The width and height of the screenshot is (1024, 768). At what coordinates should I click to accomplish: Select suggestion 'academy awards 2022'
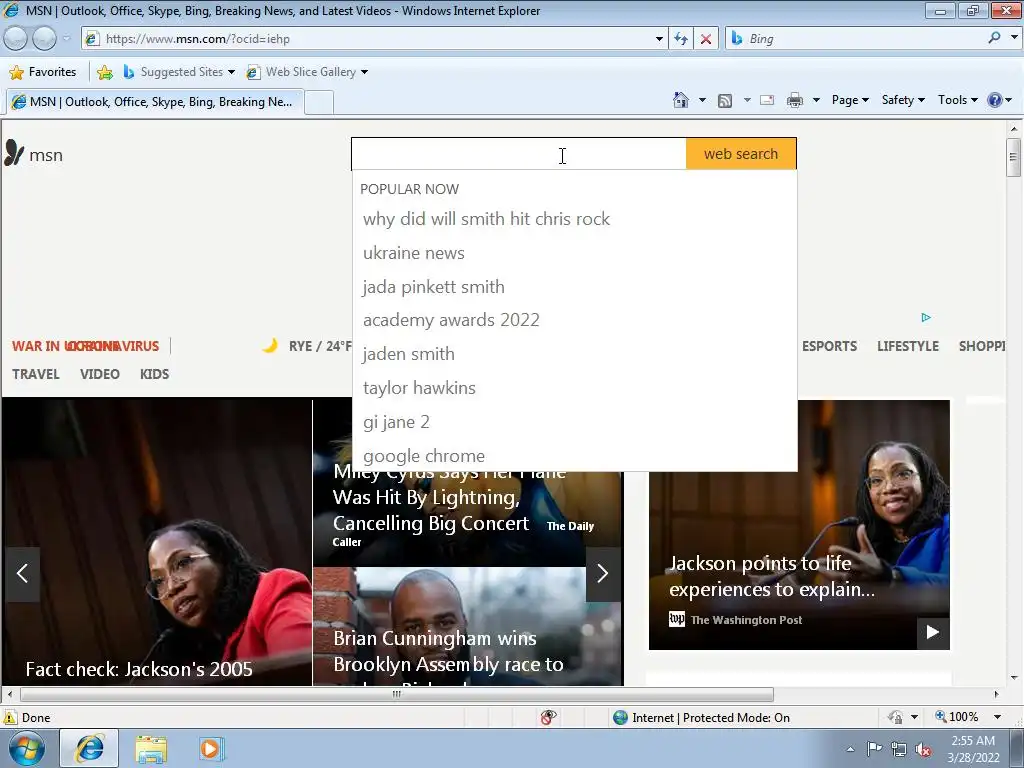pos(574,320)
